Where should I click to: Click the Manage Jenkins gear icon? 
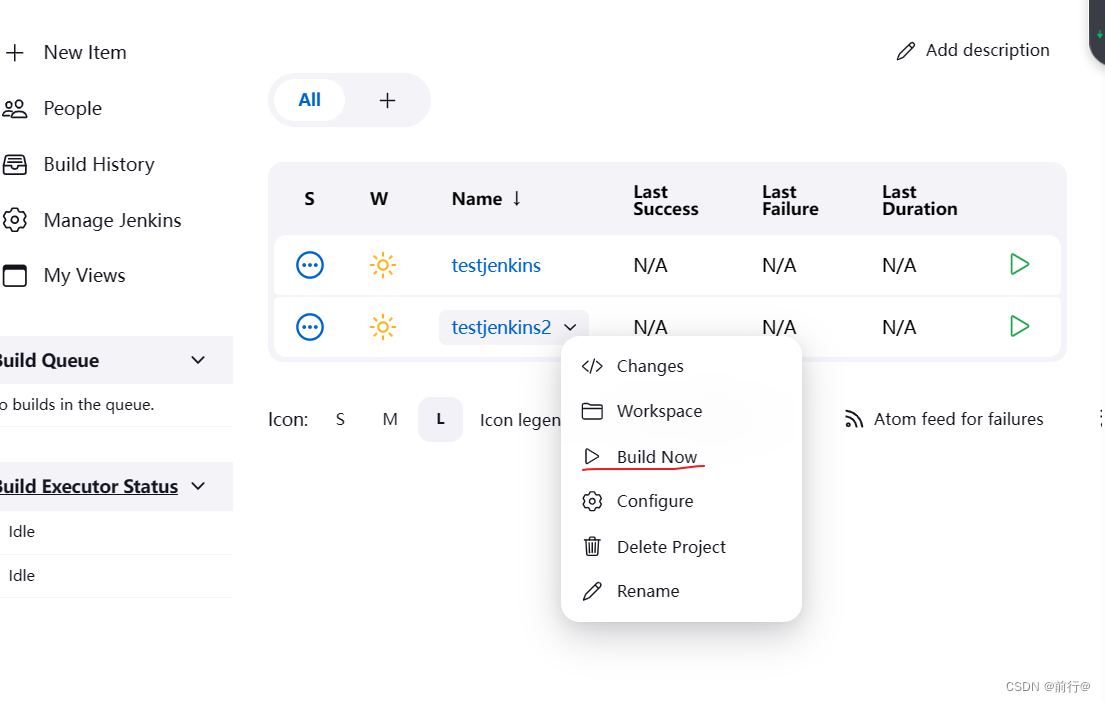coord(15,220)
